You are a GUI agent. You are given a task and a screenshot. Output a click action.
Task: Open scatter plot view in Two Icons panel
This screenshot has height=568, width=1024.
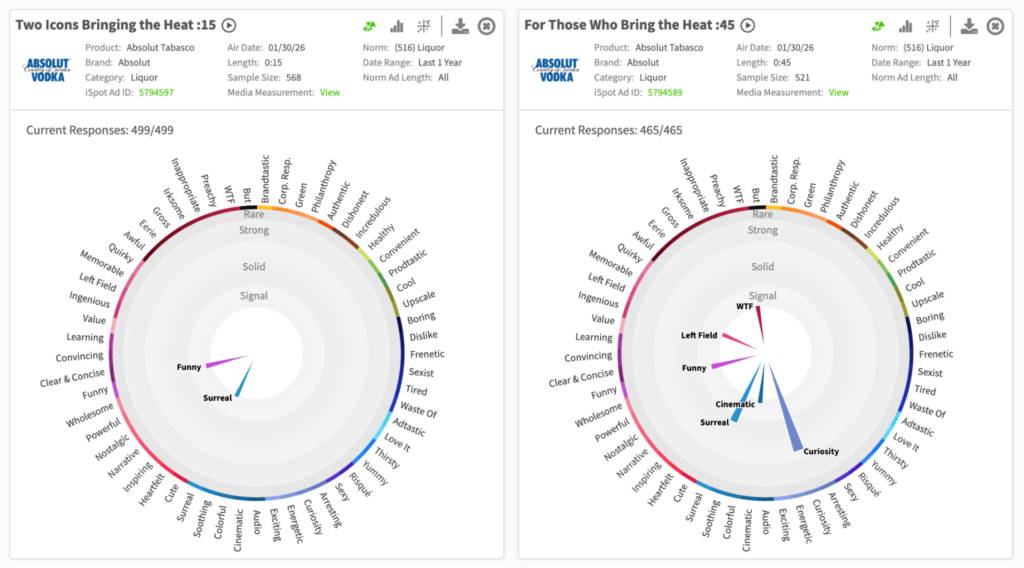[424, 26]
